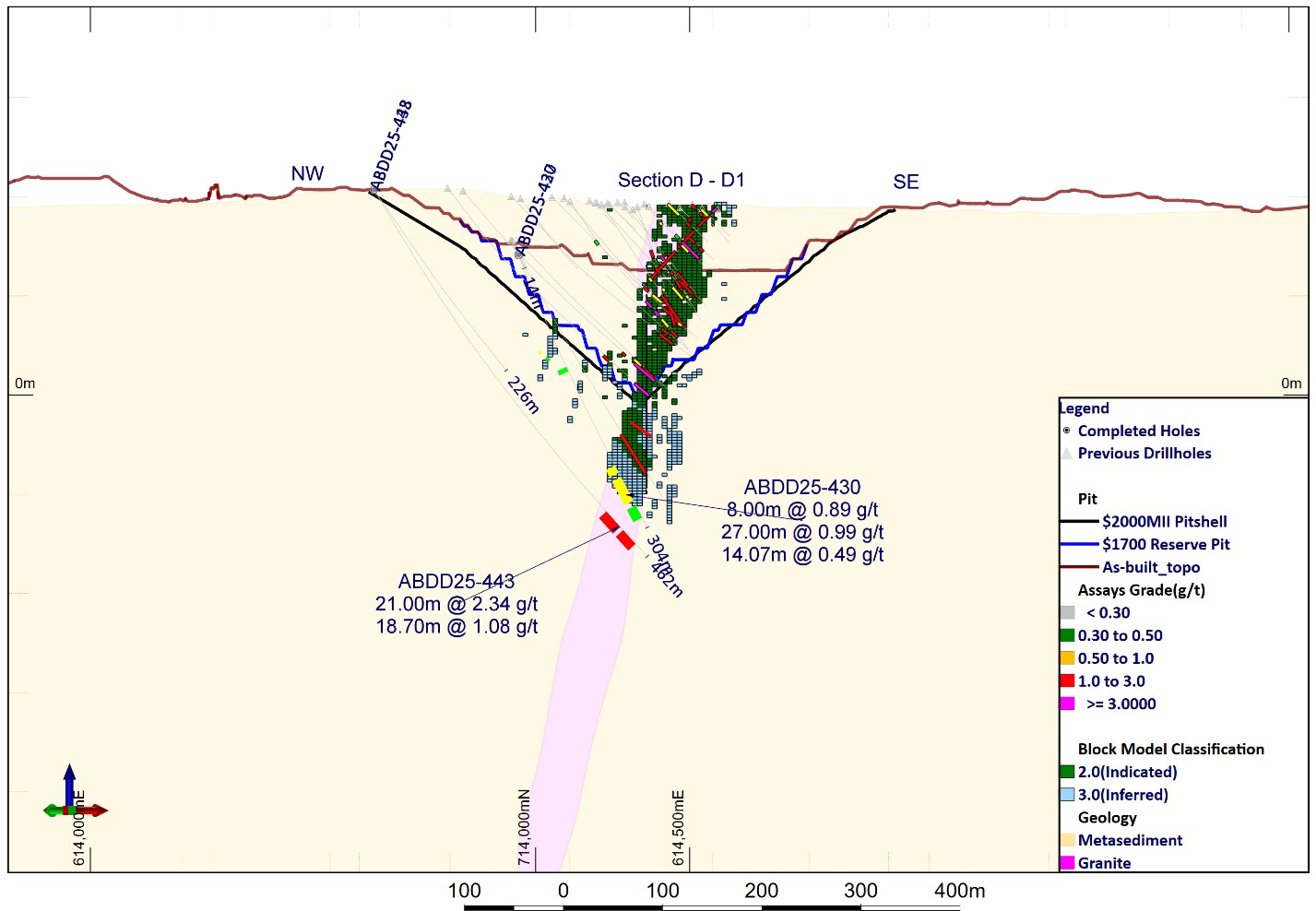Click the ABDD25-443 result callout label
Image resolution: width=1316 pixels, height=911 pixels.
pyautogui.click(x=456, y=582)
